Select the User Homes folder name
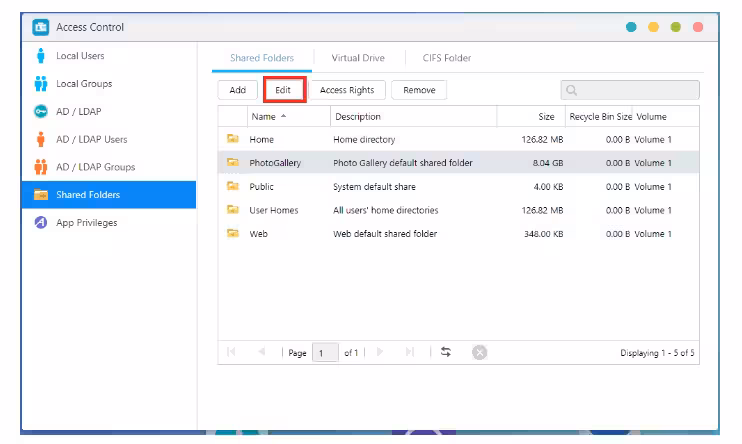 (x=274, y=210)
